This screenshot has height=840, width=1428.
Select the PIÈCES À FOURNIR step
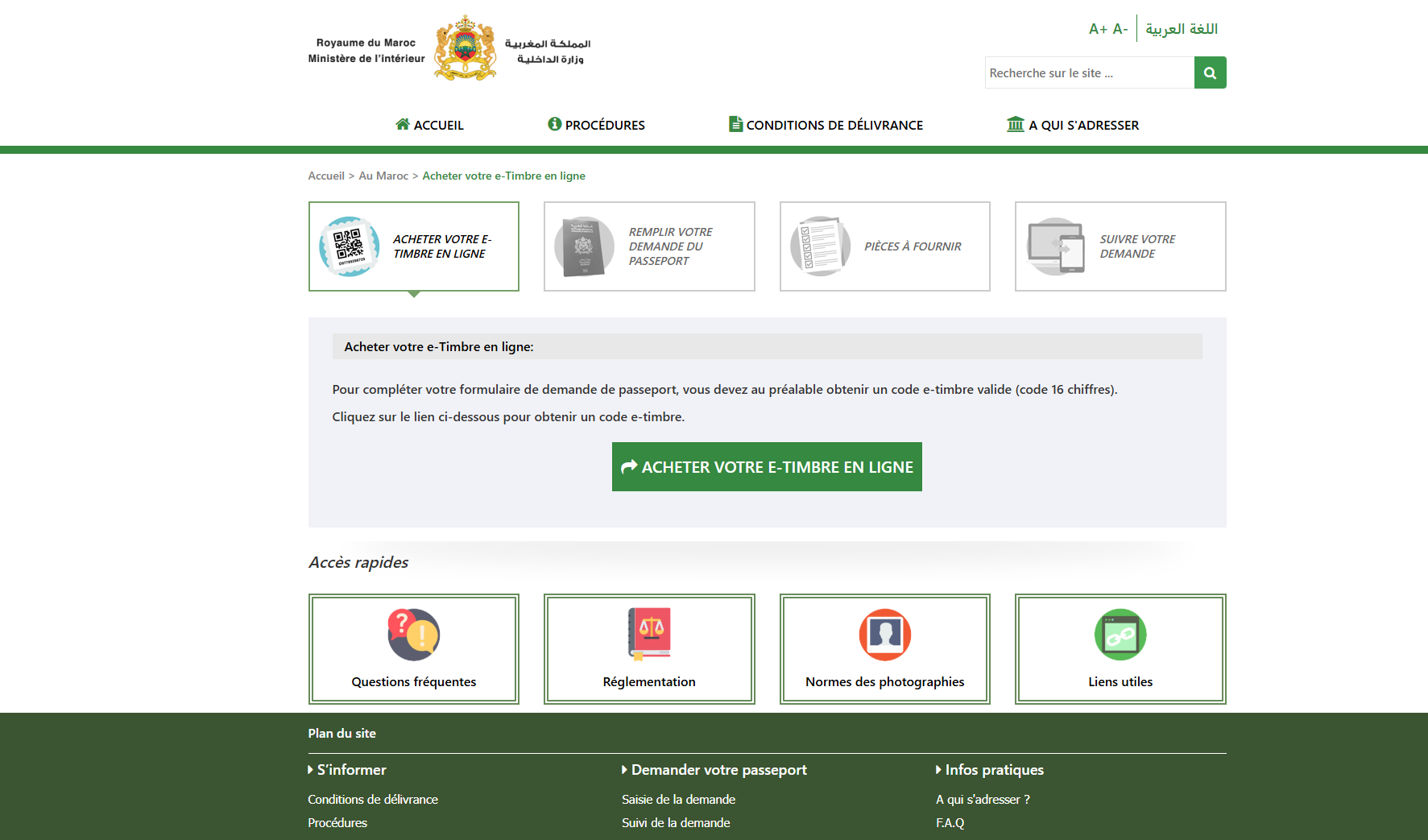(x=885, y=246)
